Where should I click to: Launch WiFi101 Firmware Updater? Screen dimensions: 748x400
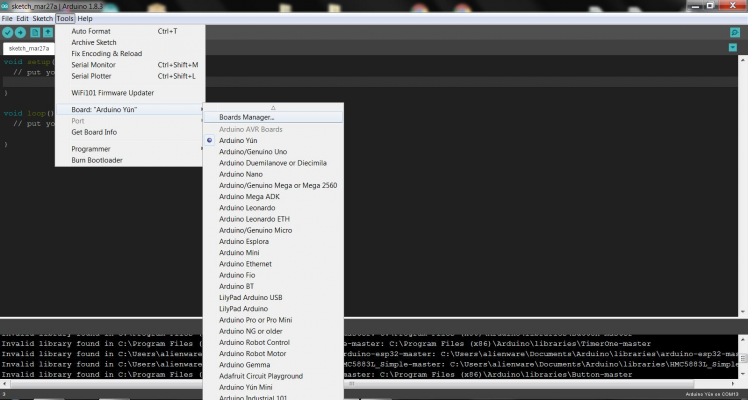tap(112, 92)
